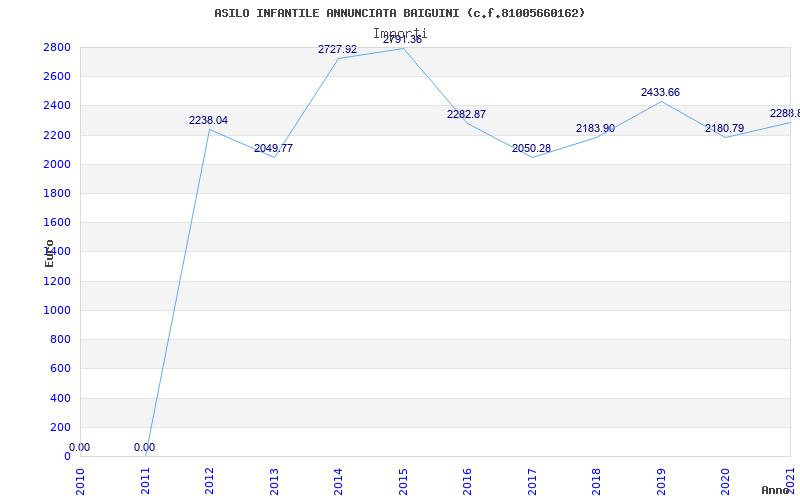Click y-axis value 2000
Image resolution: width=800 pixels, height=500 pixels.
(57, 164)
